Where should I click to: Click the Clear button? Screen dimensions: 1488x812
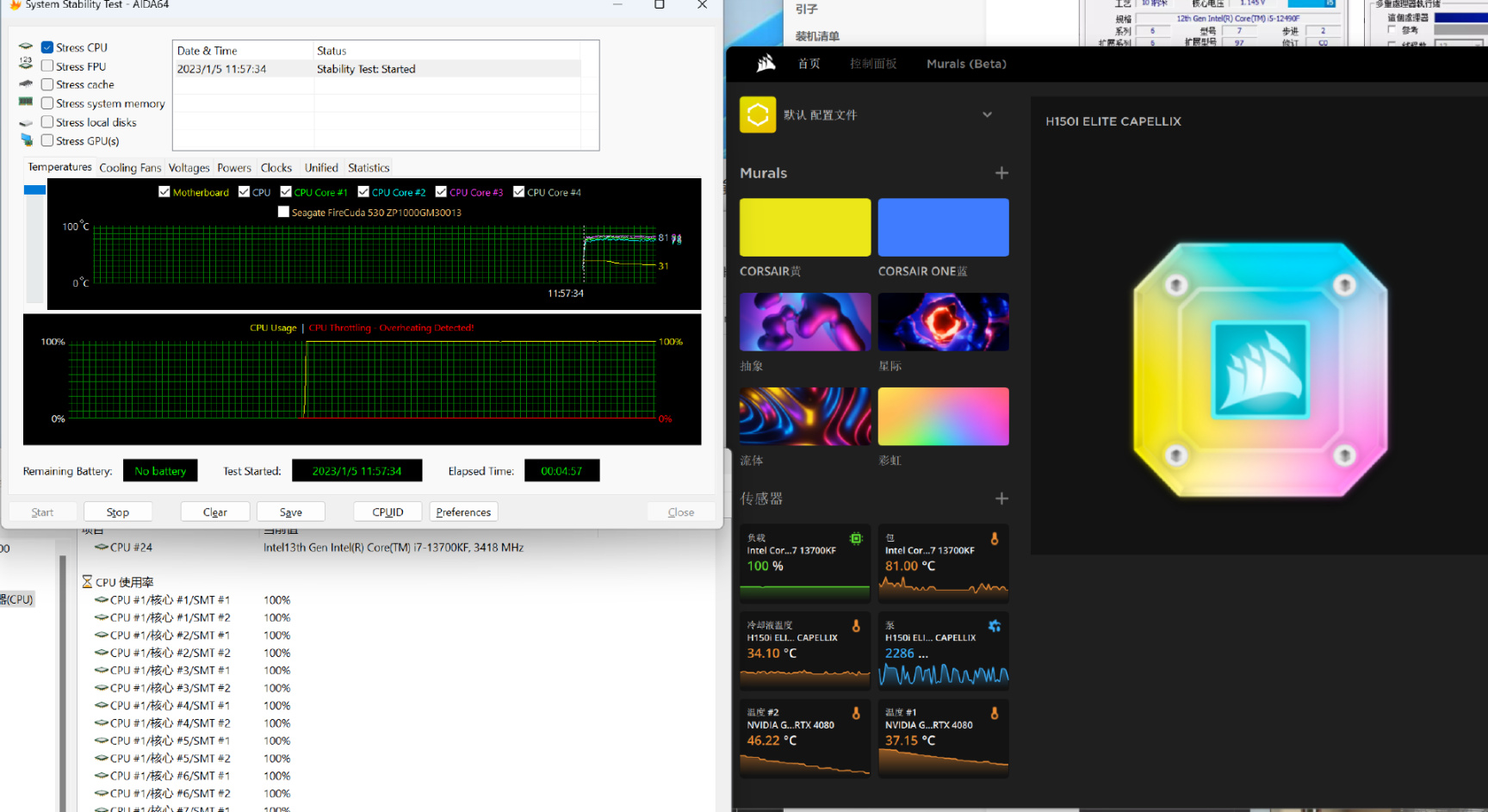tap(215, 512)
